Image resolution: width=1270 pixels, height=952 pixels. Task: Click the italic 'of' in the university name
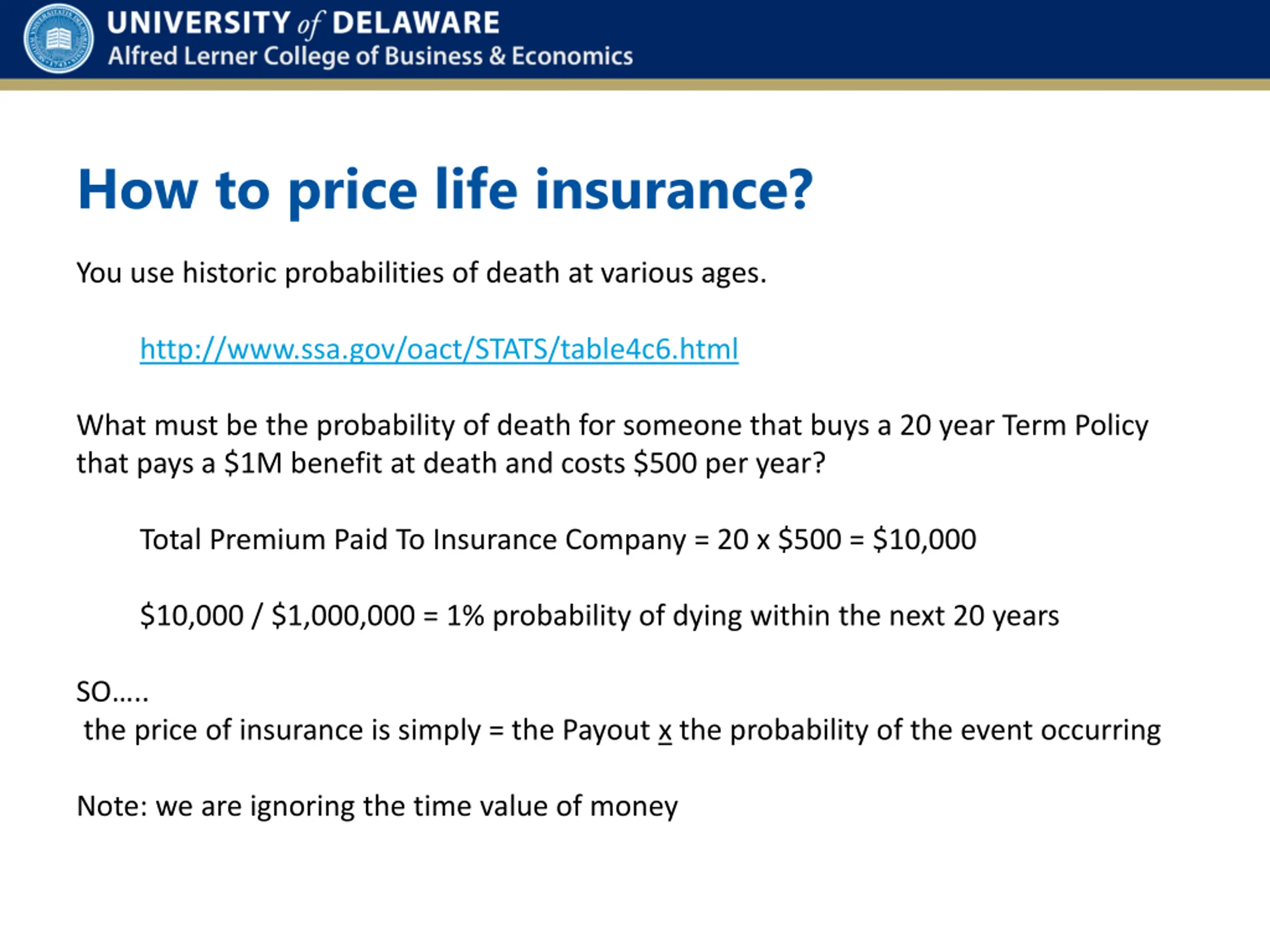(311, 25)
